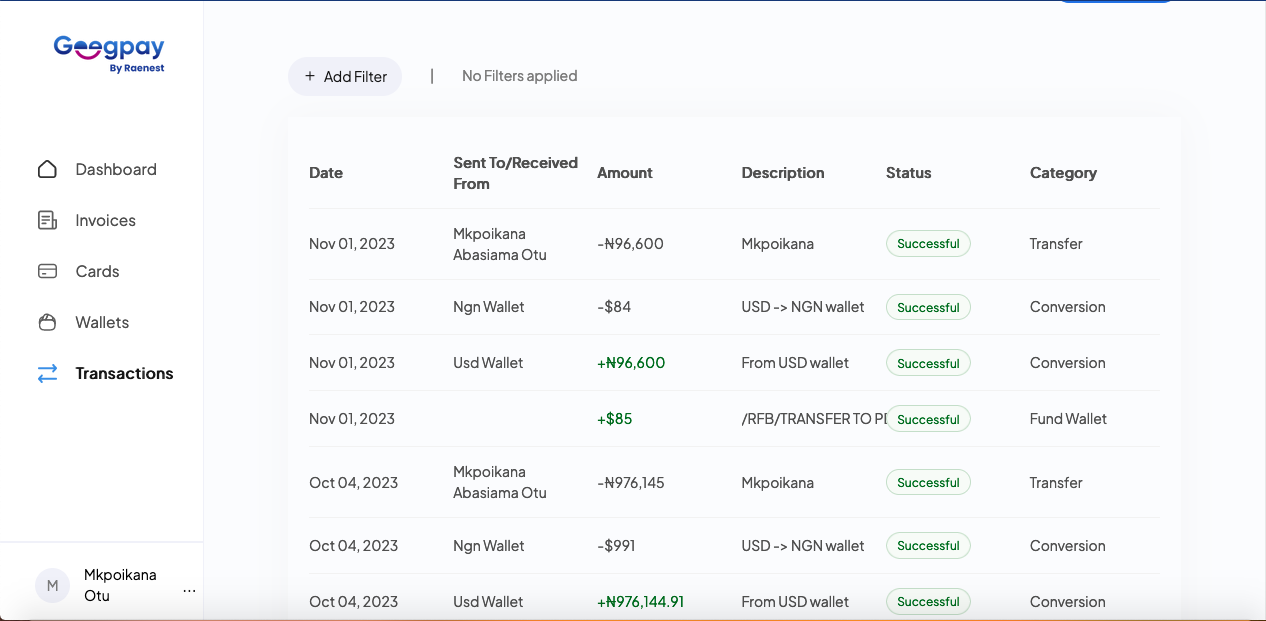The width and height of the screenshot is (1266, 621).
Task: Open the three-dot menu beside Mkpoikana Otu
Action: point(189,591)
